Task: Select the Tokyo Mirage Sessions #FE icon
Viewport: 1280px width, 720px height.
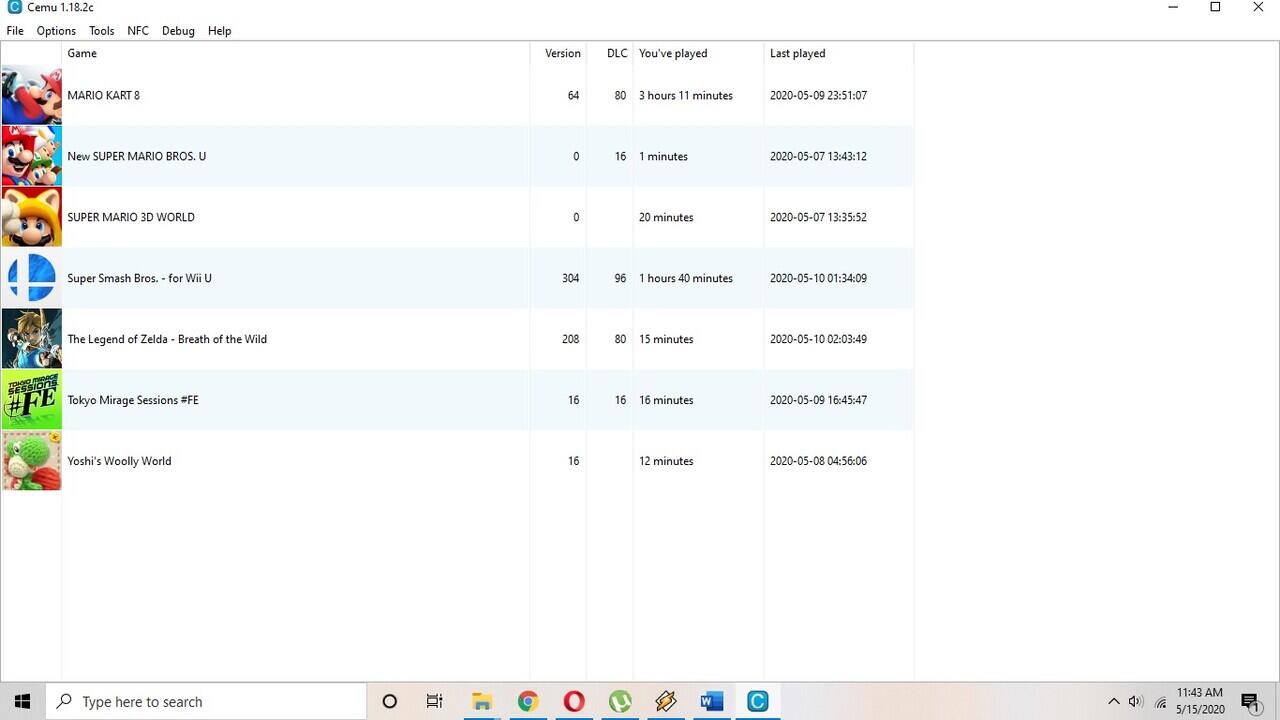Action: tap(31, 400)
